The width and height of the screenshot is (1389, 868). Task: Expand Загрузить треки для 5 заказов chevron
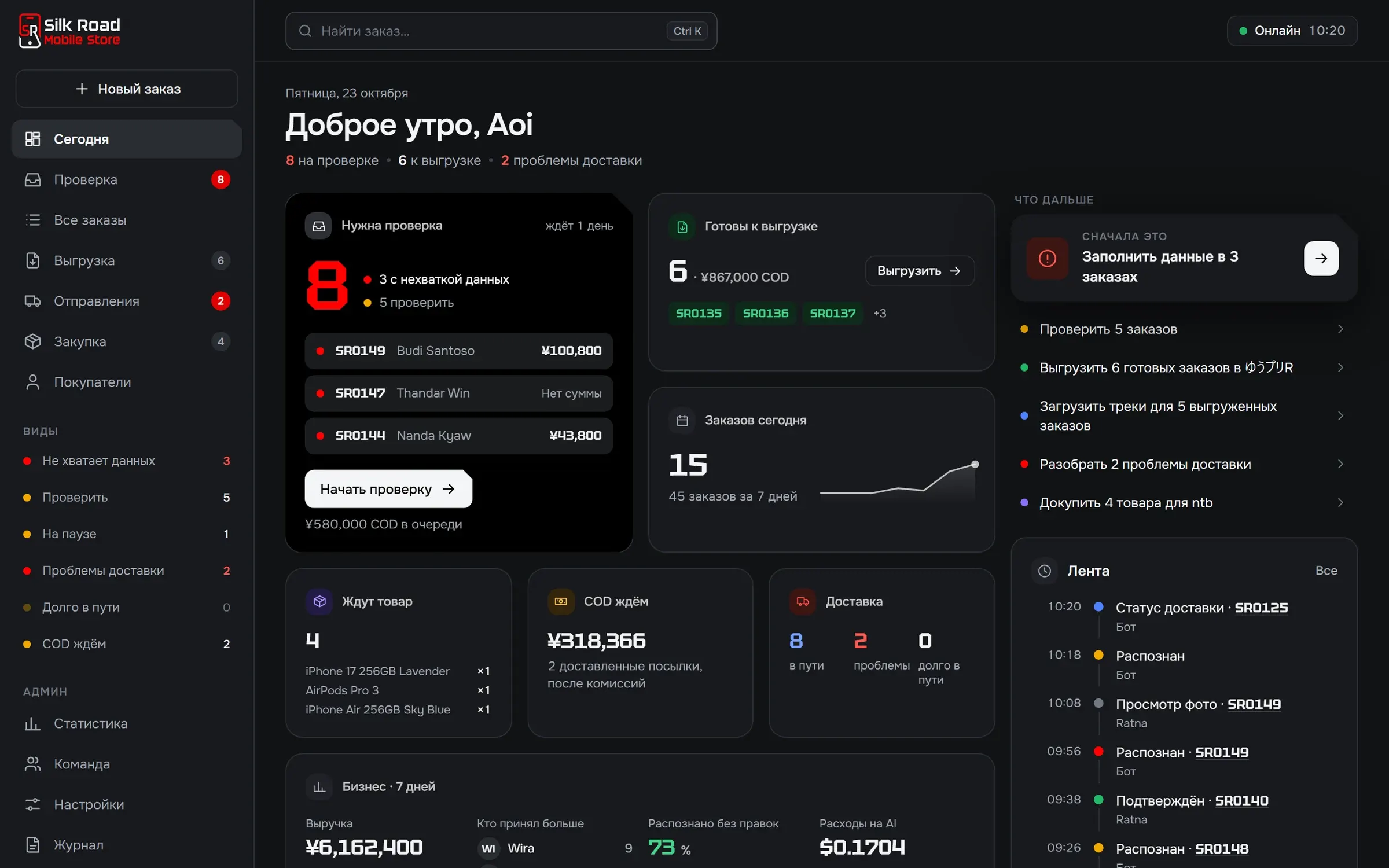point(1340,415)
